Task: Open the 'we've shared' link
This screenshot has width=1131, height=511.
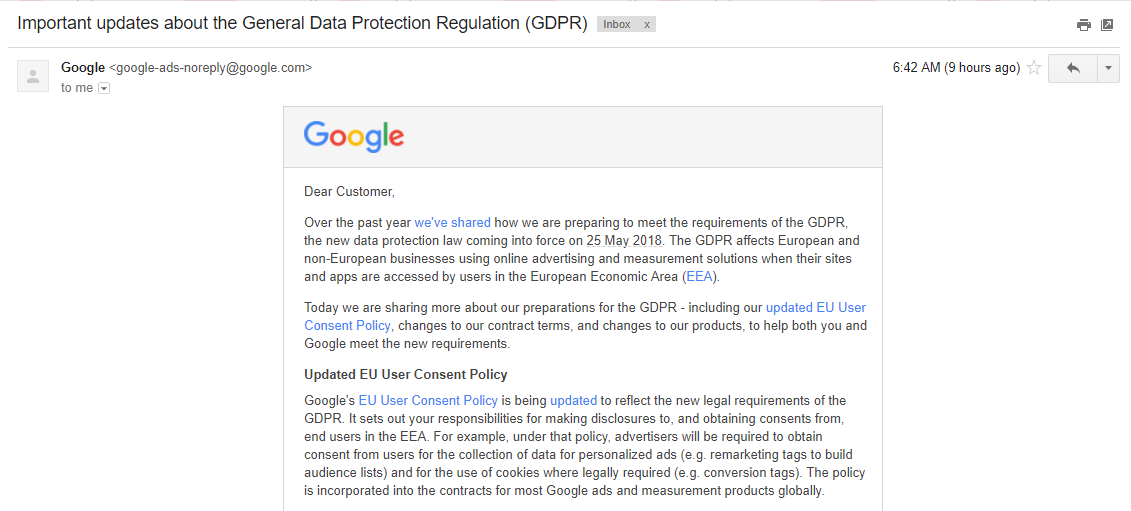Action: [452, 222]
